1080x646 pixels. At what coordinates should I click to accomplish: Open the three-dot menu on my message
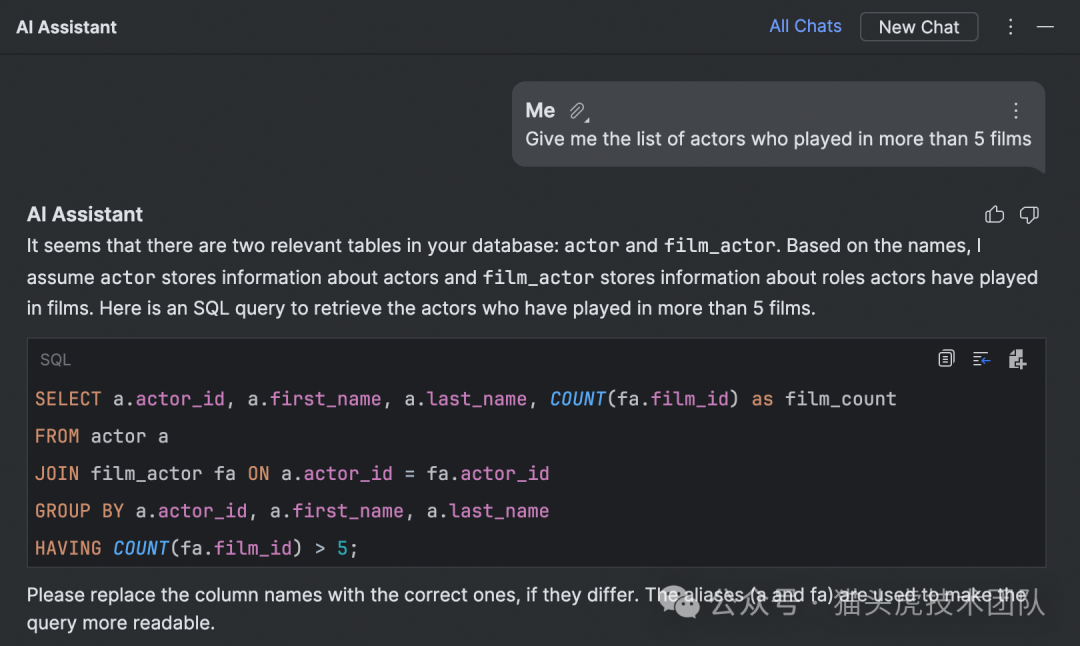[1016, 111]
